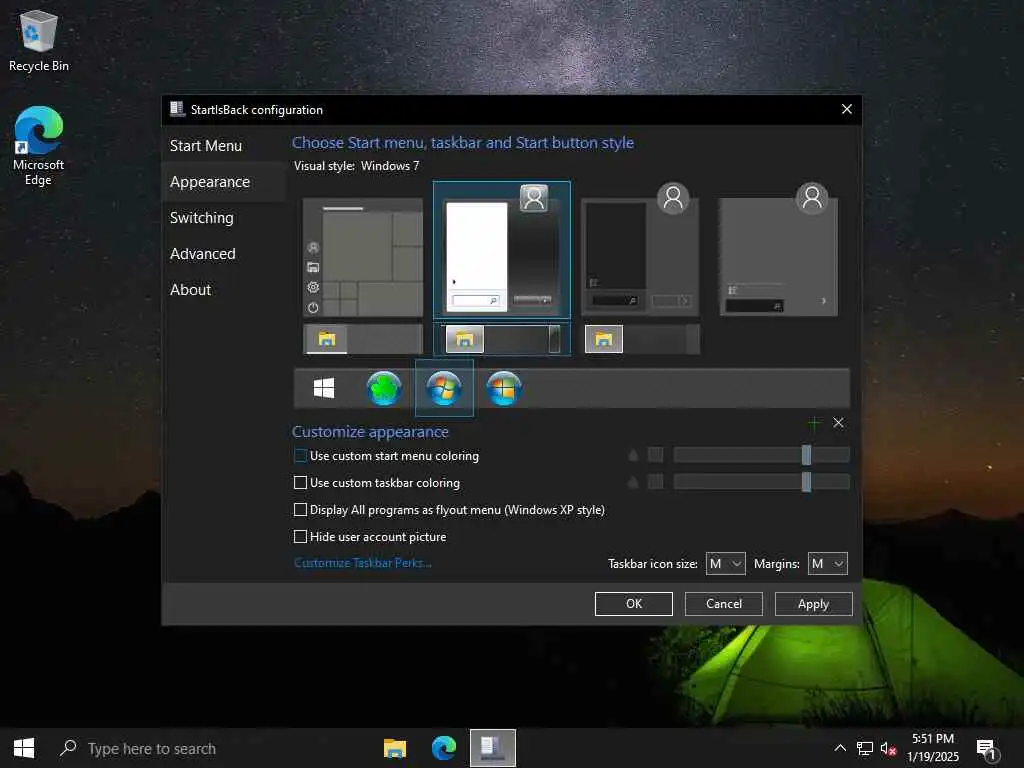
Task: Remove start button image with X icon
Action: 839,423
